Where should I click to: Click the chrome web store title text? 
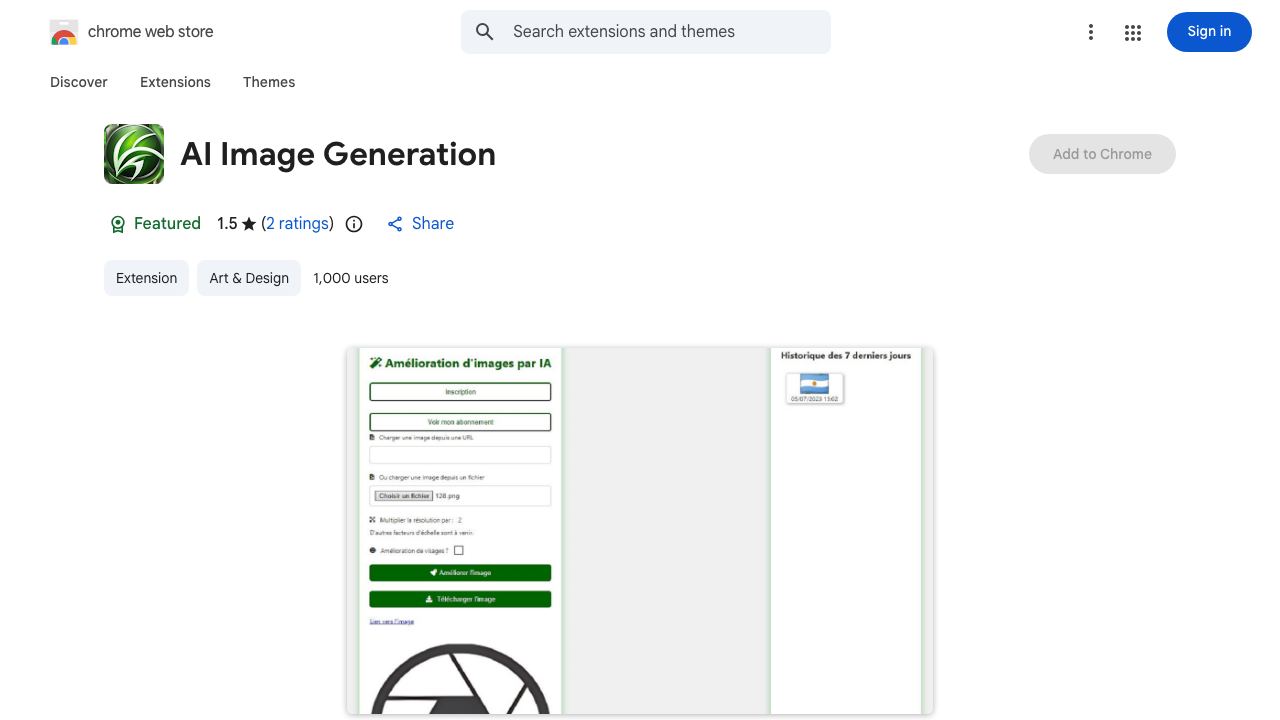click(151, 32)
